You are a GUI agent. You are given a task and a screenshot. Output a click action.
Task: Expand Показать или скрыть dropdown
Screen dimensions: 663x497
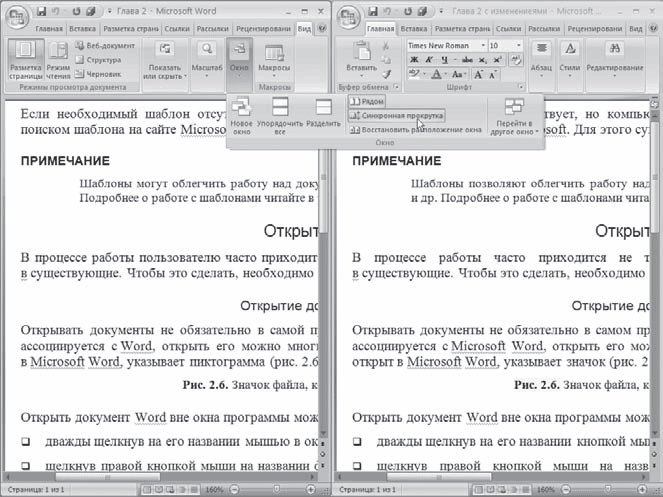[164, 65]
